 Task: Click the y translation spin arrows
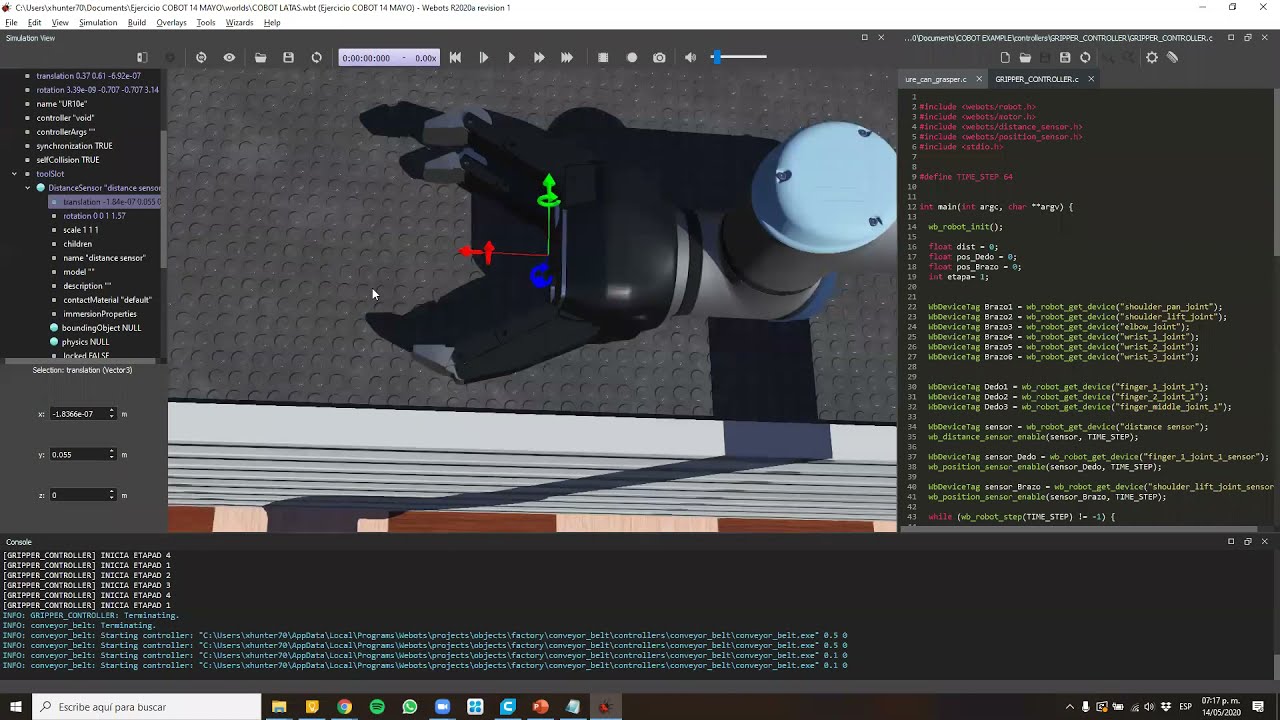[112, 455]
